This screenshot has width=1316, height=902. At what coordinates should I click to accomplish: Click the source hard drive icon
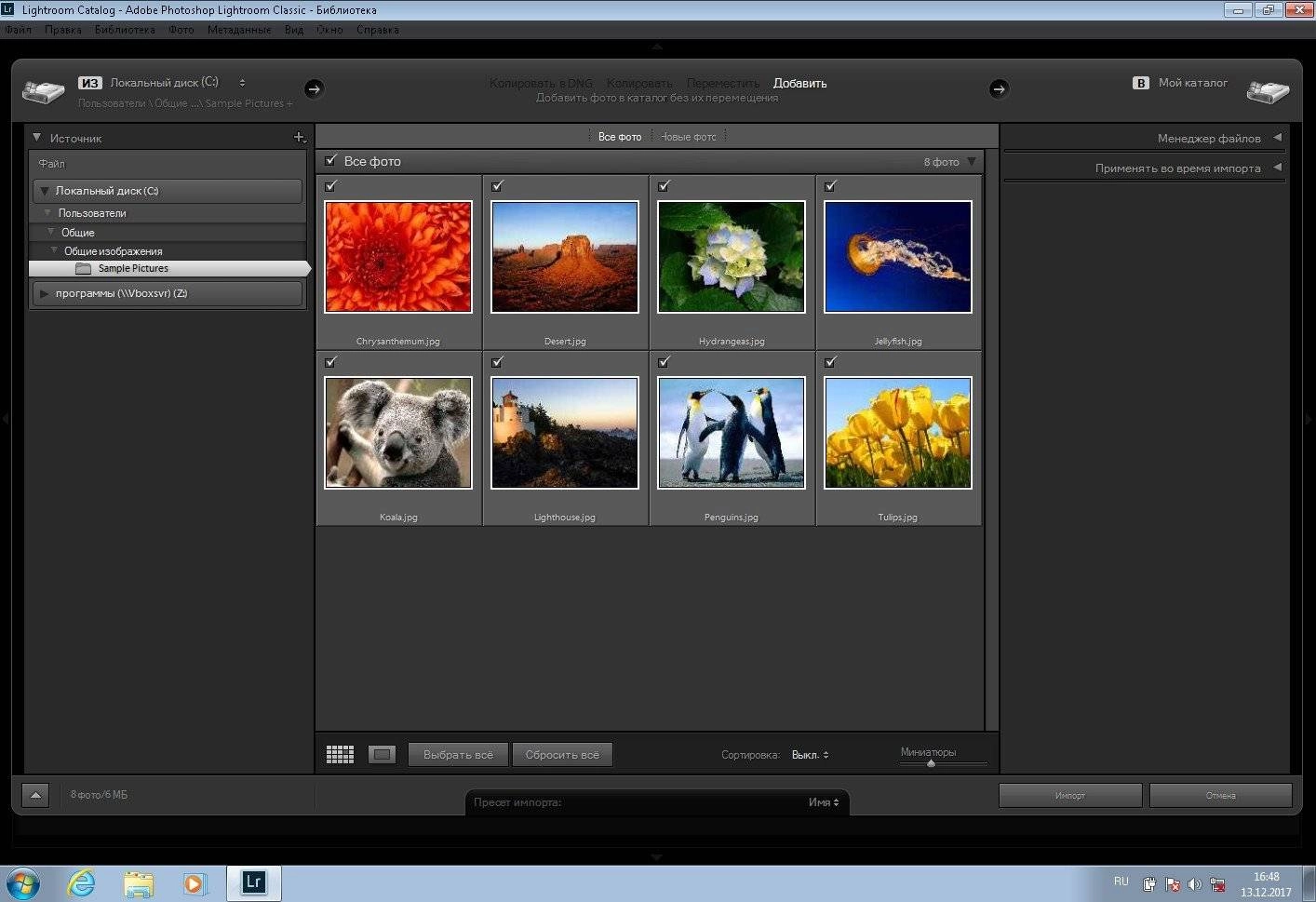[x=43, y=90]
